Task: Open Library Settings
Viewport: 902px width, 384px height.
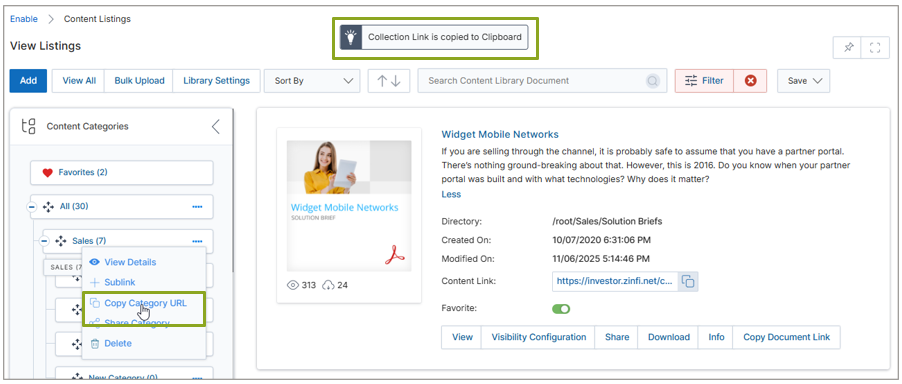Action: (216, 81)
